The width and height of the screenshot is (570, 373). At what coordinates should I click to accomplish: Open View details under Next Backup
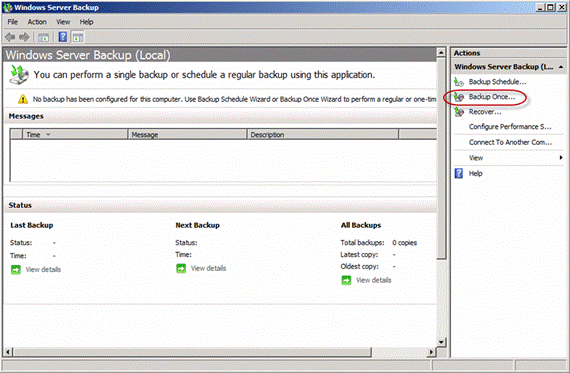tap(208, 268)
